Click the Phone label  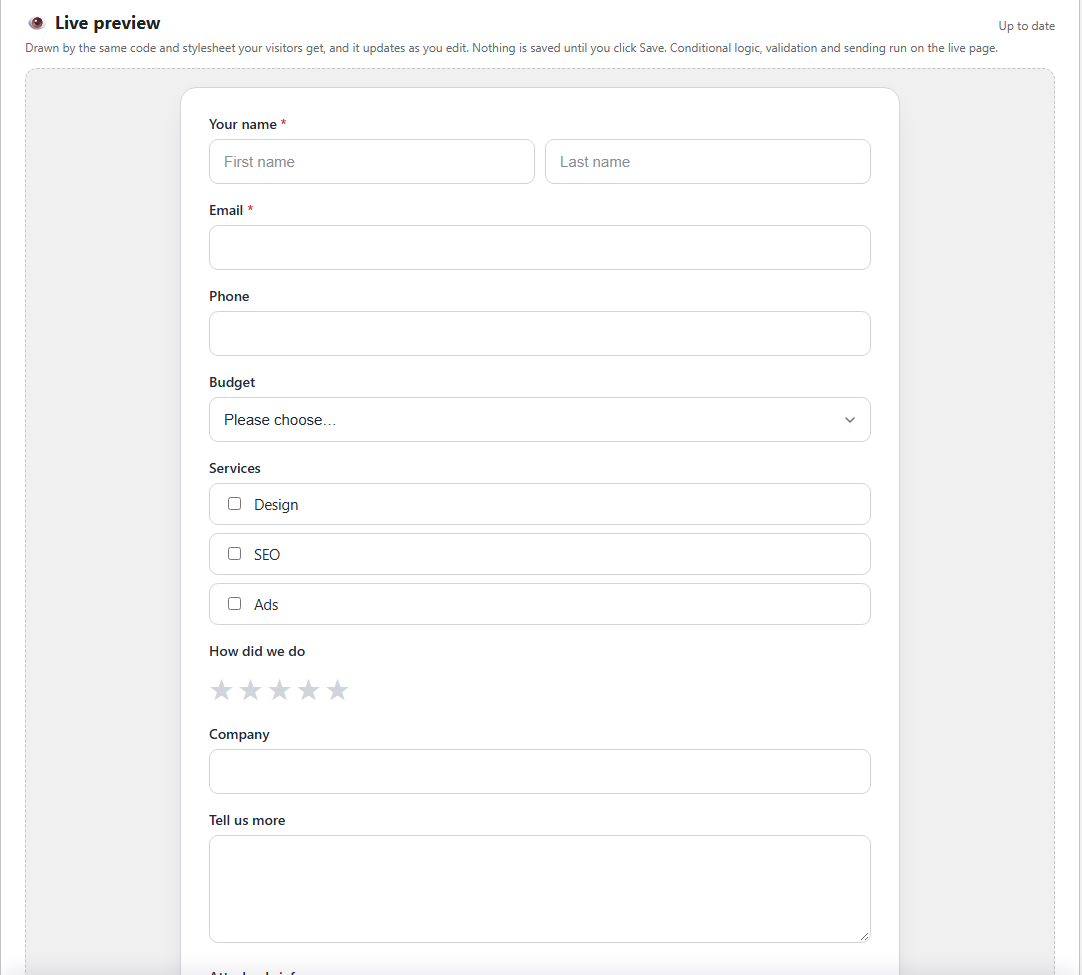[x=229, y=296]
